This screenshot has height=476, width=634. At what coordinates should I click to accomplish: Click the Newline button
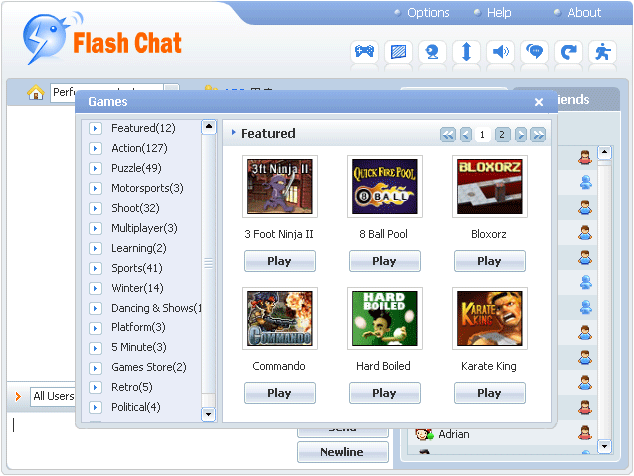pyautogui.click(x=342, y=452)
